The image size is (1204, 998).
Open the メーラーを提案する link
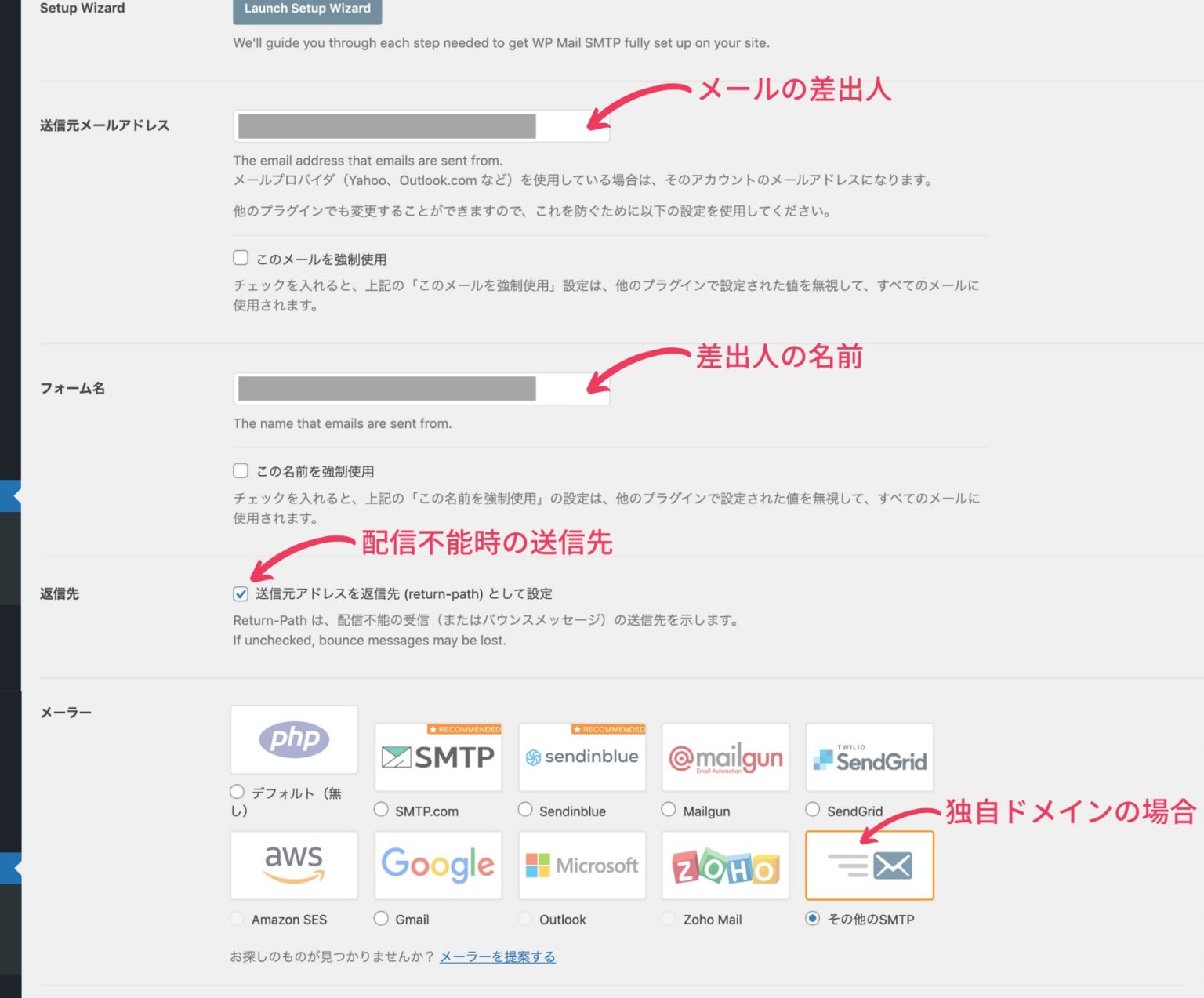point(497,956)
